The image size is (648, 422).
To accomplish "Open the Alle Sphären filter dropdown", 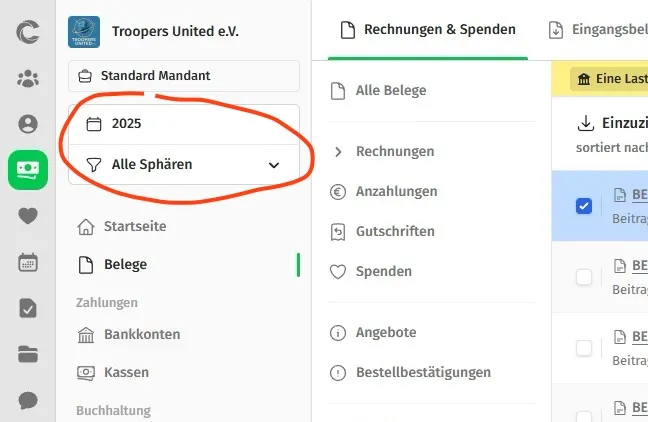I will [184, 164].
